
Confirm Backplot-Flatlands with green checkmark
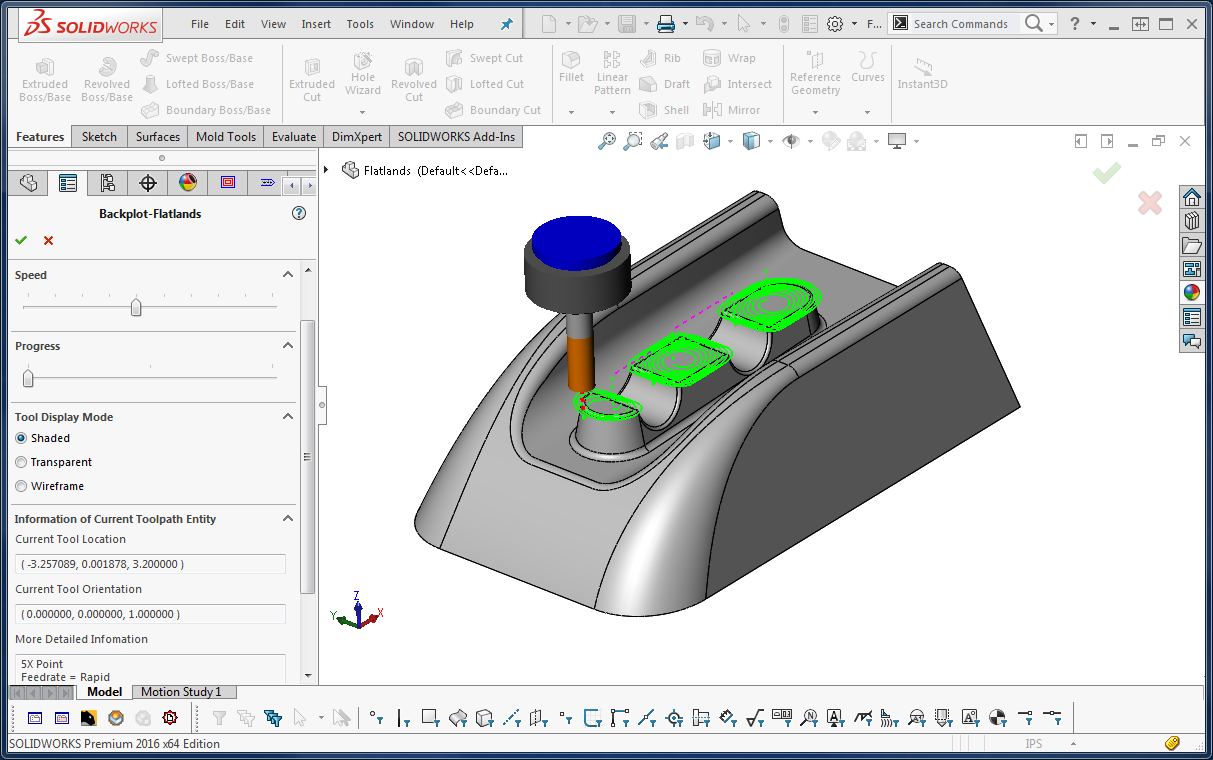tap(21, 240)
